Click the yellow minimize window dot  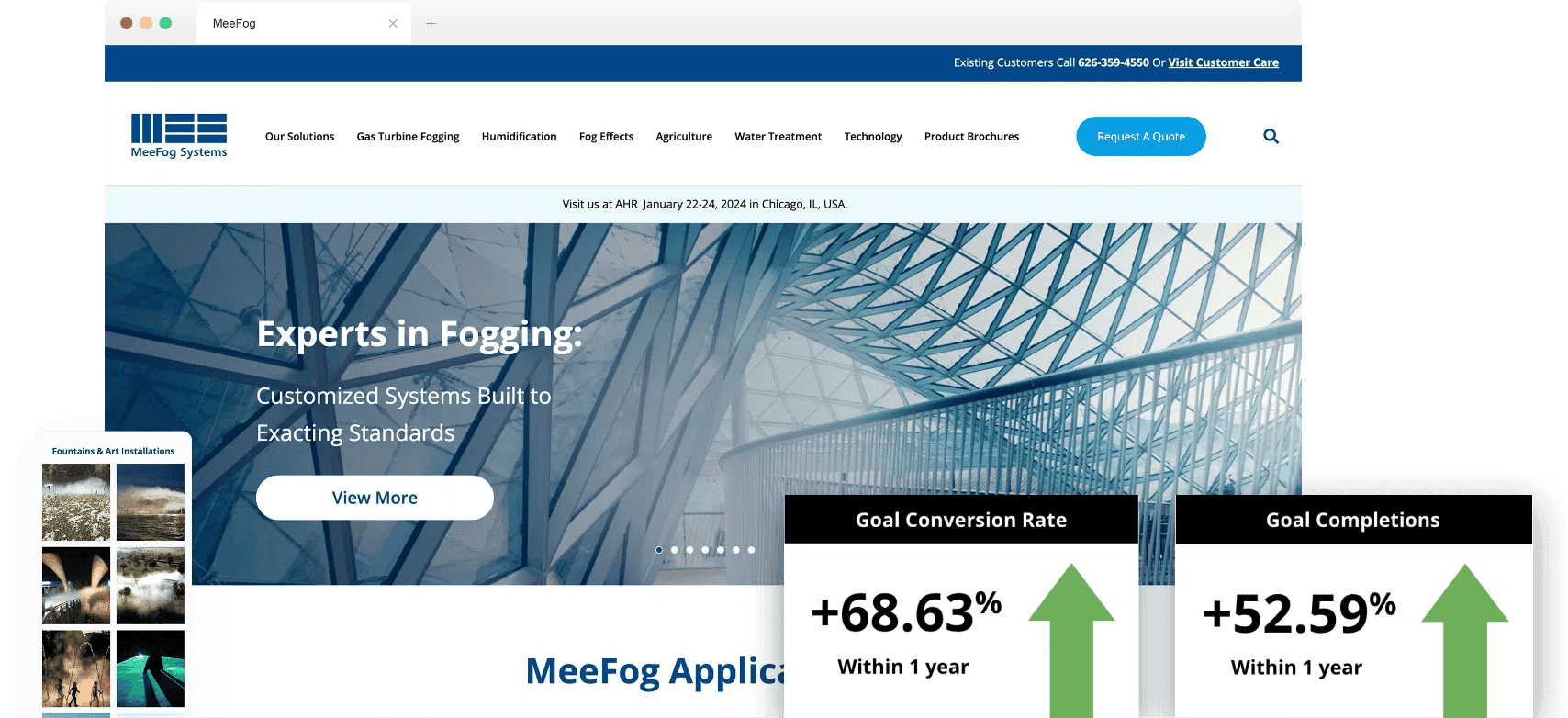146,23
